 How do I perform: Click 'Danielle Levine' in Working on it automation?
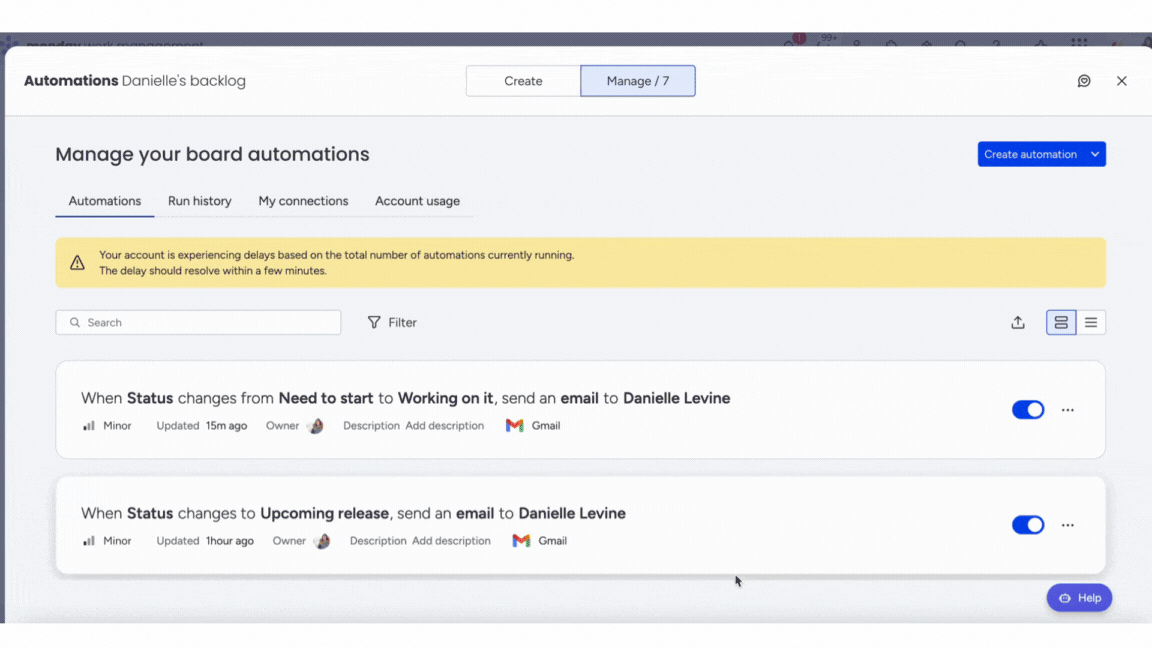(x=677, y=398)
